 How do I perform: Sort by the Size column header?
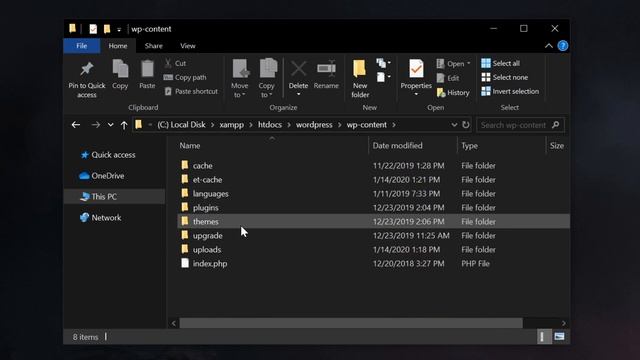coord(556,146)
